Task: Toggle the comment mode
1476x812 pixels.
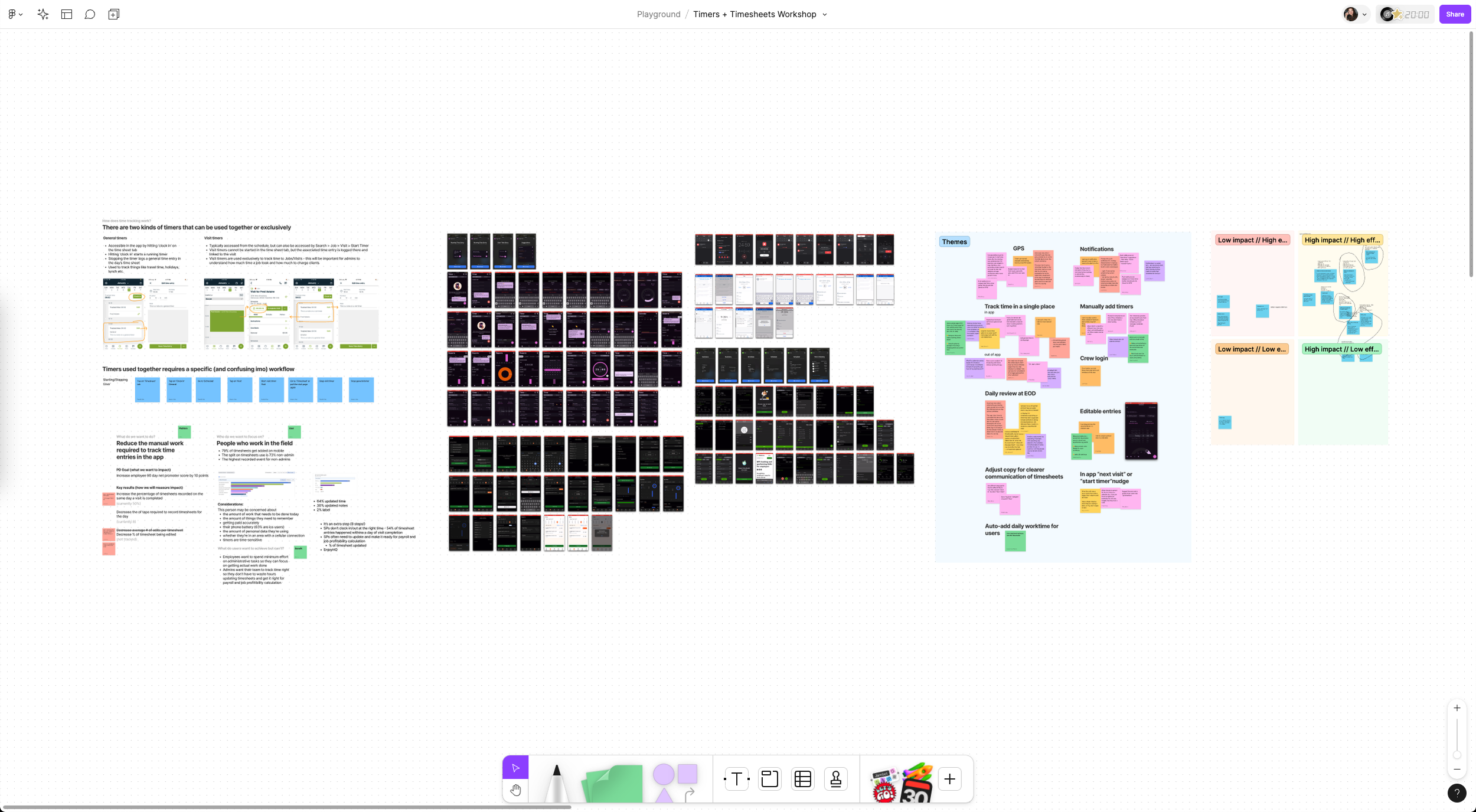Action: click(x=90, y=14)
